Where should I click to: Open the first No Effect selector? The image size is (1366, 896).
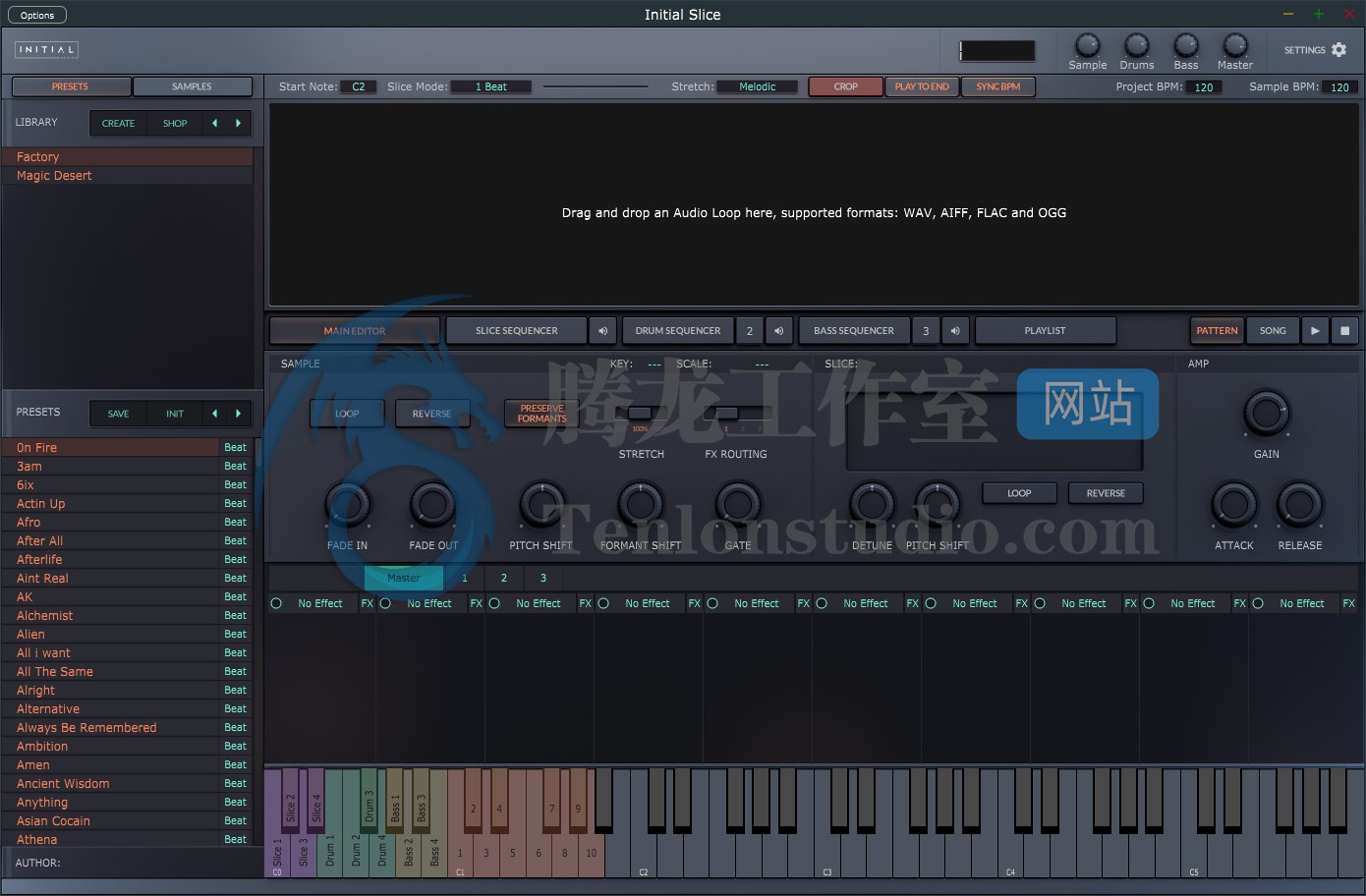coord(320,603)
